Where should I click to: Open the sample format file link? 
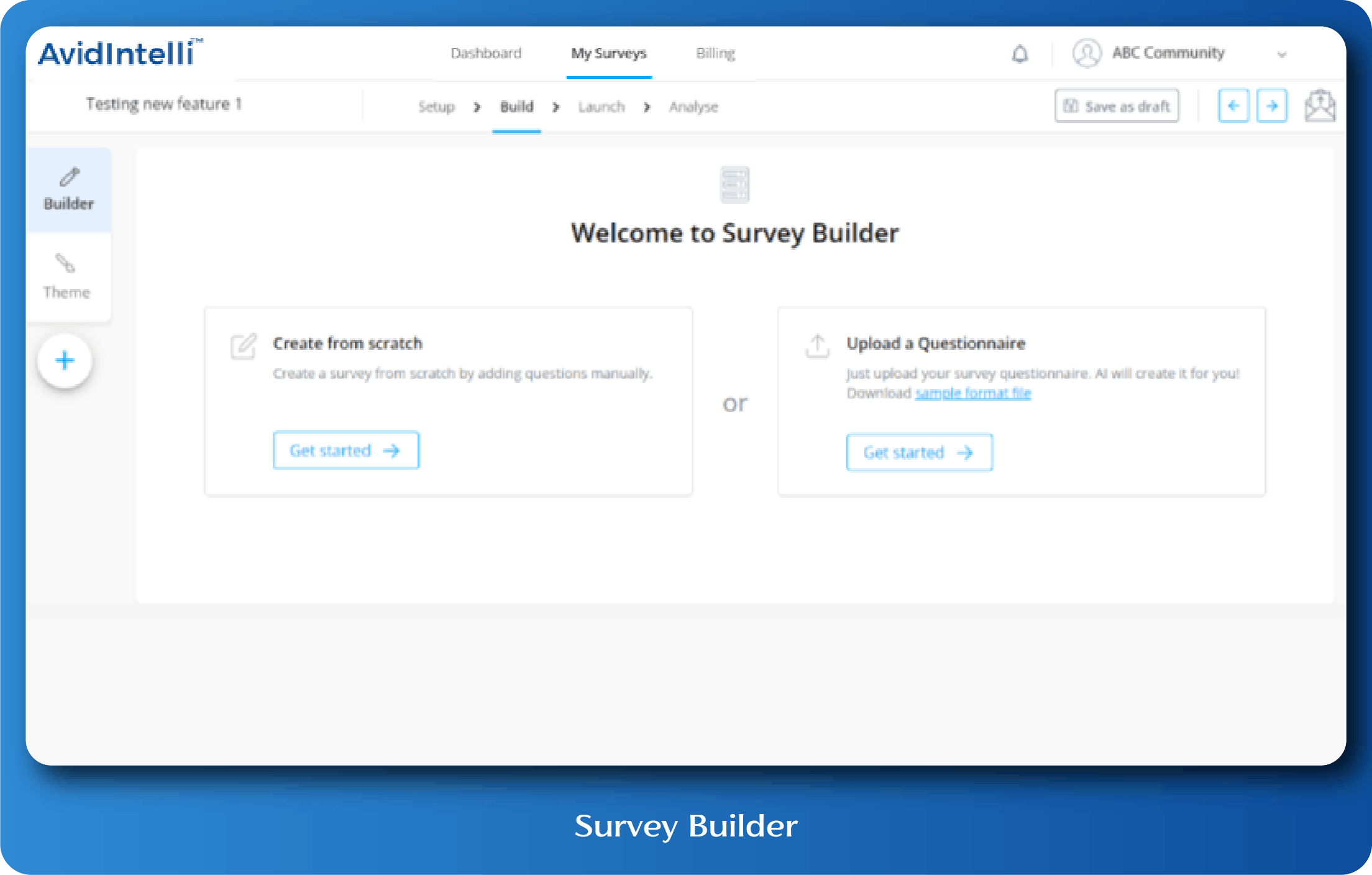click(973, 393)
